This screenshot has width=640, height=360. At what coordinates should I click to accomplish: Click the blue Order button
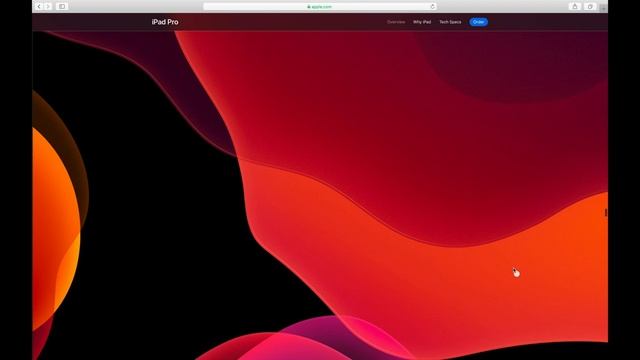[x=478, y=22]
